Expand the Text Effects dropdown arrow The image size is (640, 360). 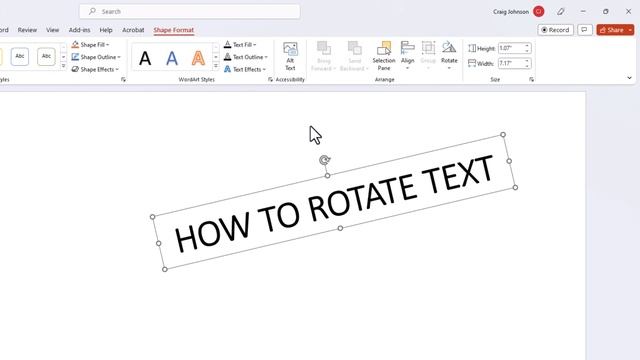(x=264, y=69)
